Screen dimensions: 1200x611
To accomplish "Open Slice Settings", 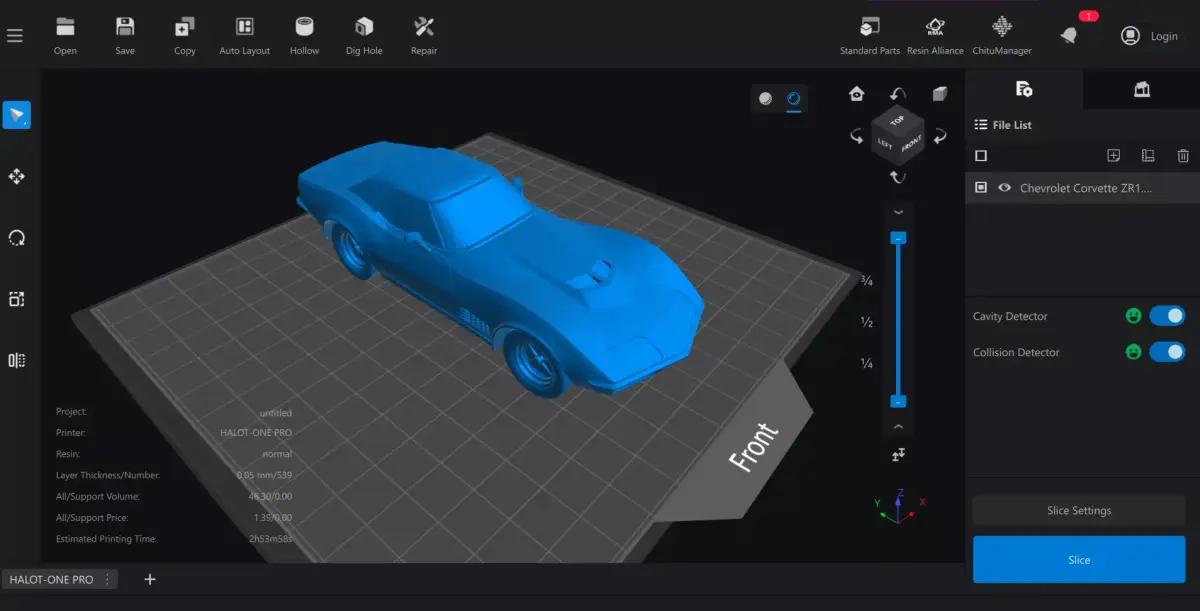I will coord(1078,510).
